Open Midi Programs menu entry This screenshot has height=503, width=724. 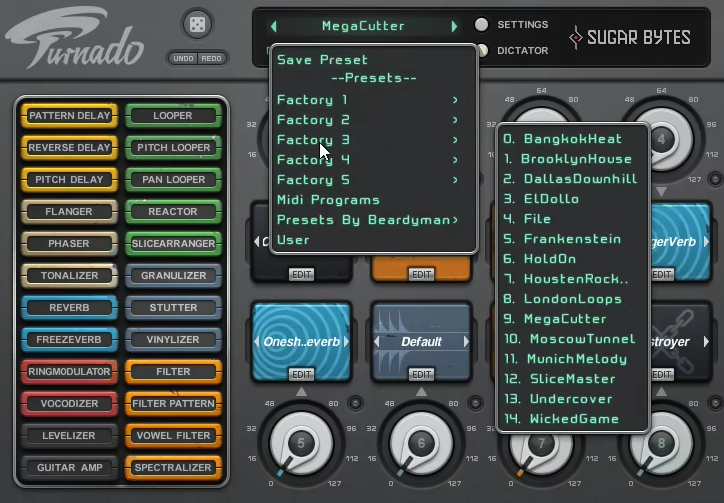[328, 200]
